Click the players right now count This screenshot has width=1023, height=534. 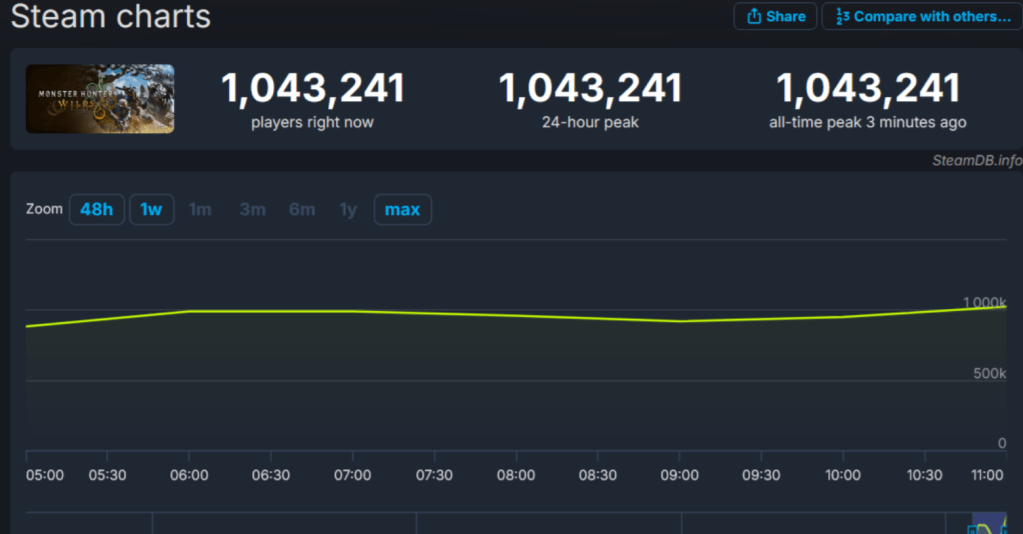point(313,89)
